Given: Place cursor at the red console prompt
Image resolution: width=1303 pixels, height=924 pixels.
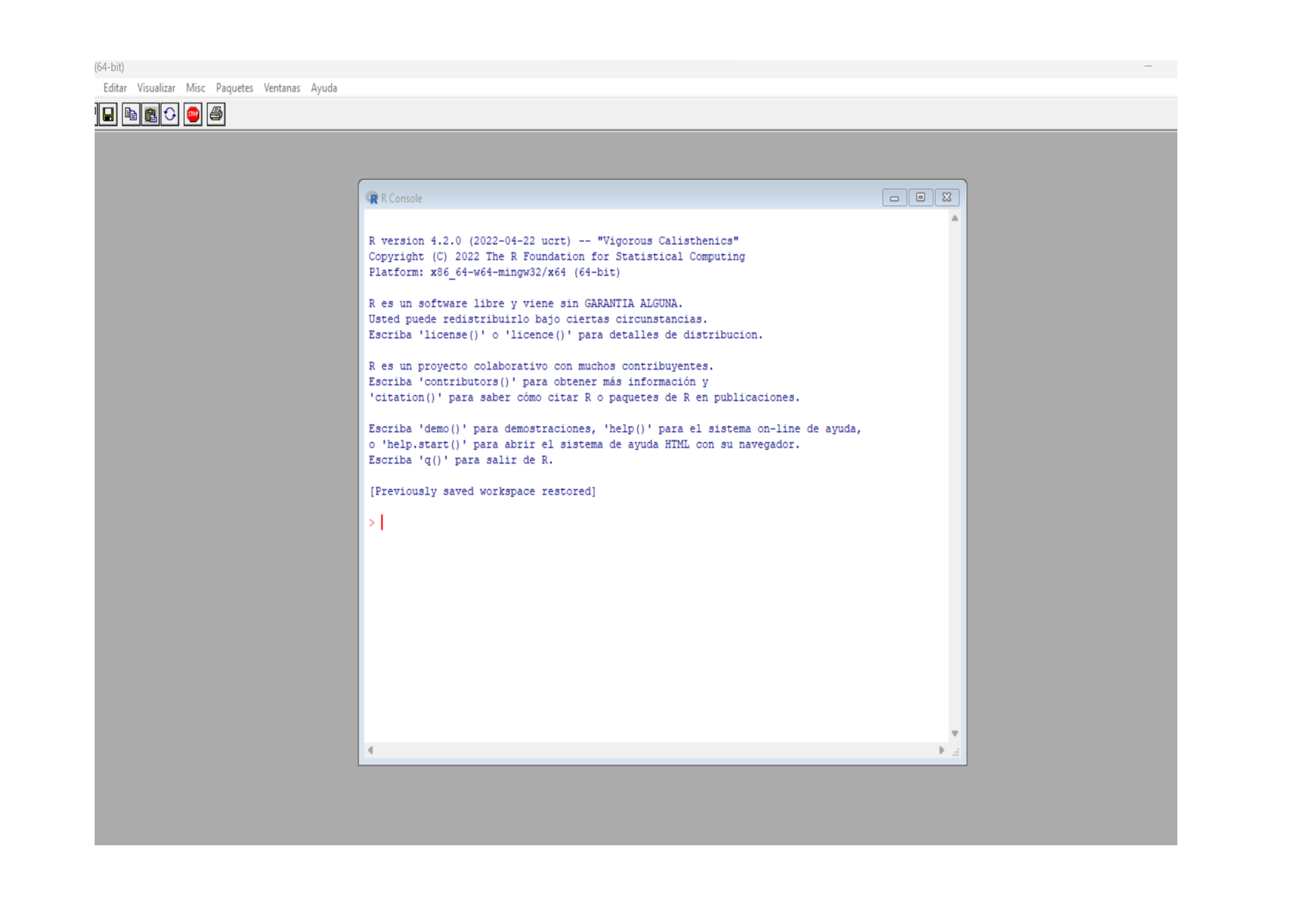Looking at the screenshot, I should 382,522.
